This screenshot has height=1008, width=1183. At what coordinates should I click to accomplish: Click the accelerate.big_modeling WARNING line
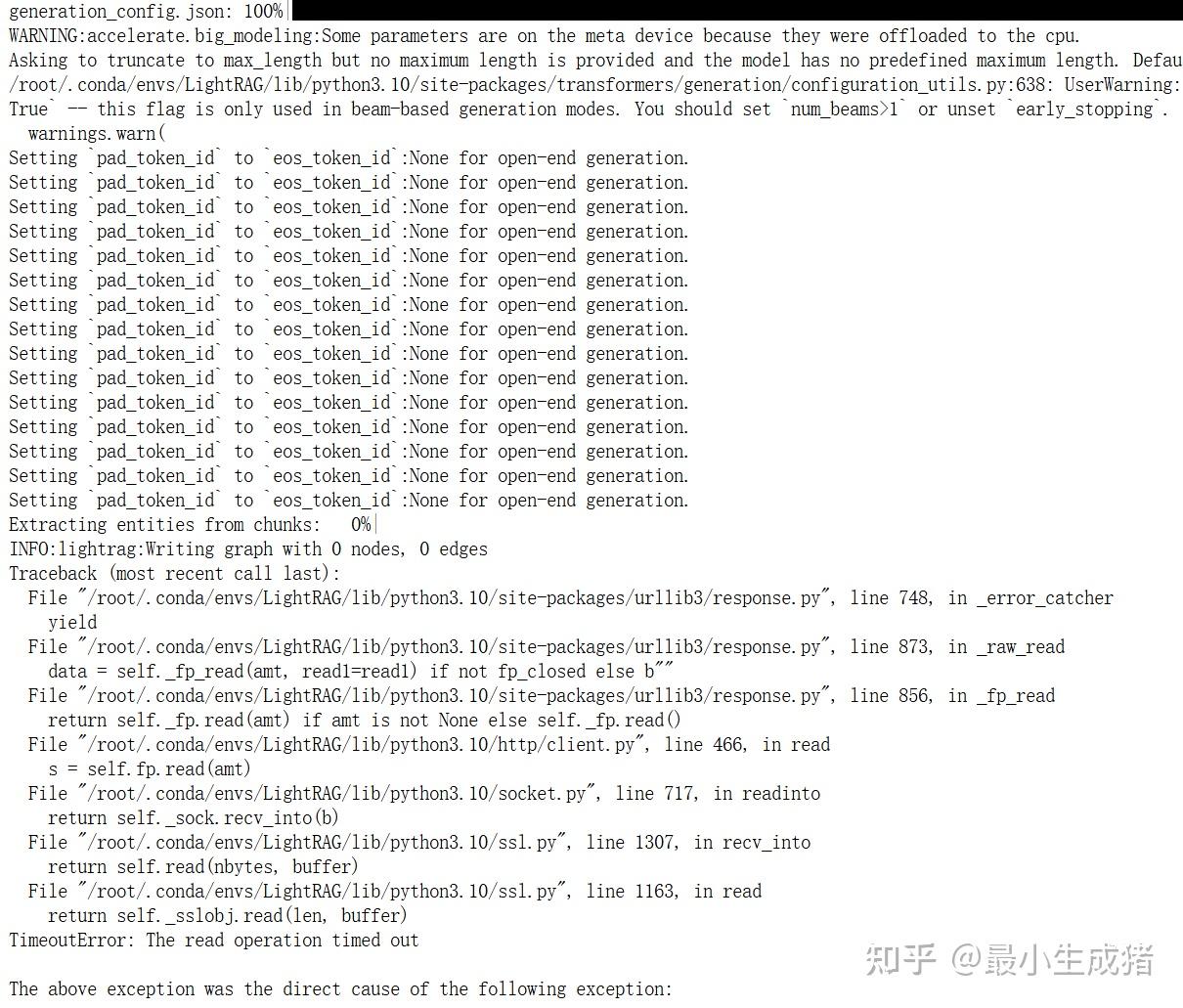[544, 36]
